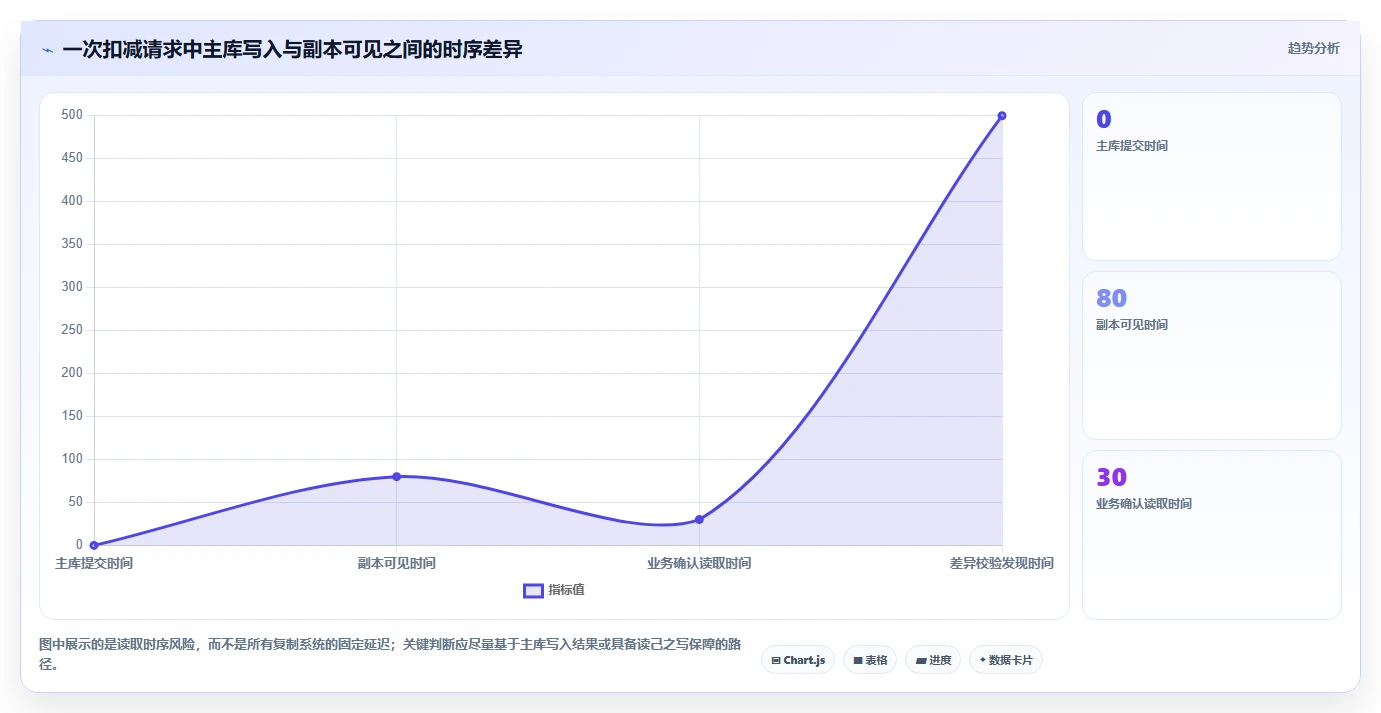Click the 趋势分析 label in the header

click(x=1313, y=48)
